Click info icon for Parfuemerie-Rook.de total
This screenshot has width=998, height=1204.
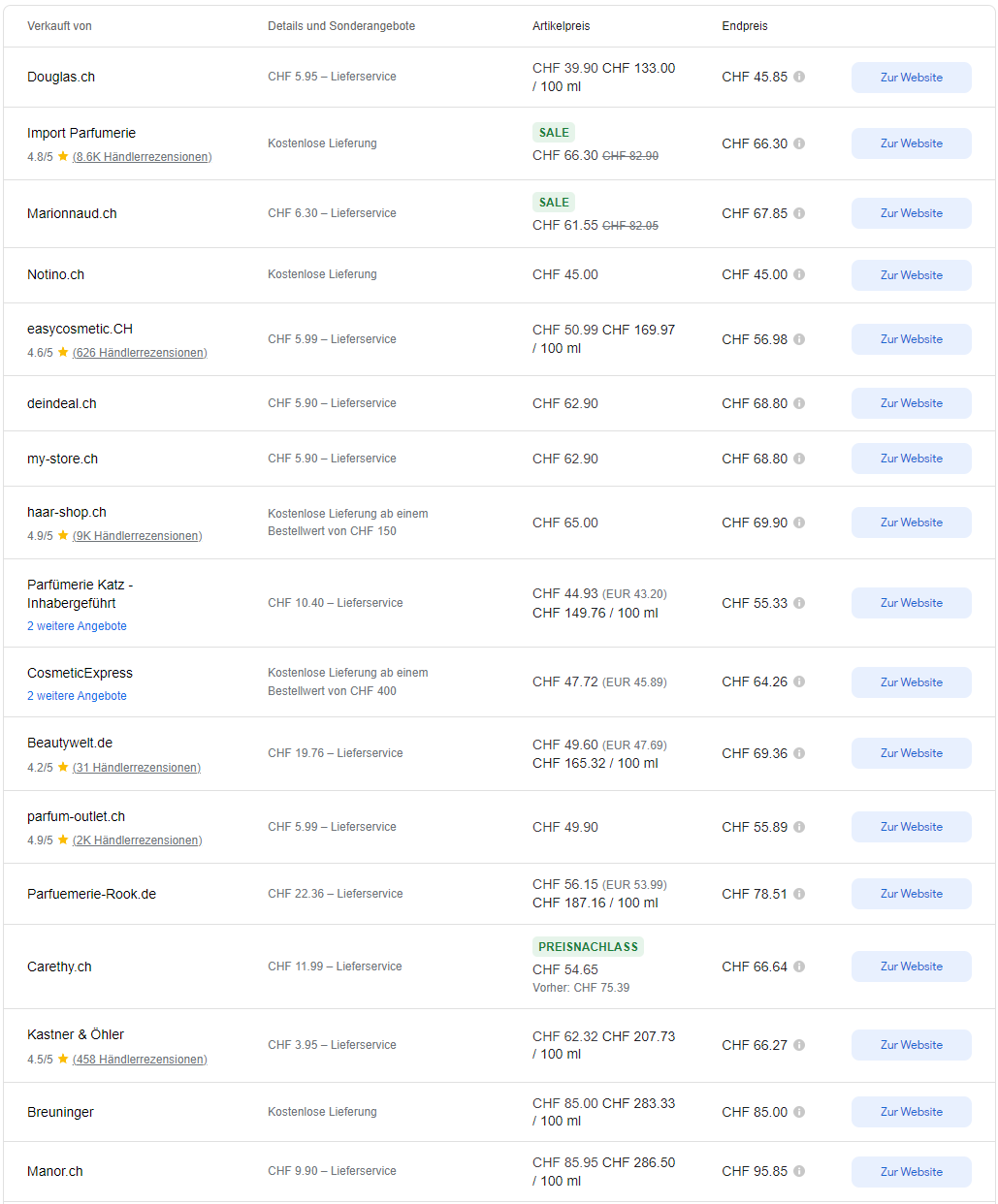pos(799,894)
